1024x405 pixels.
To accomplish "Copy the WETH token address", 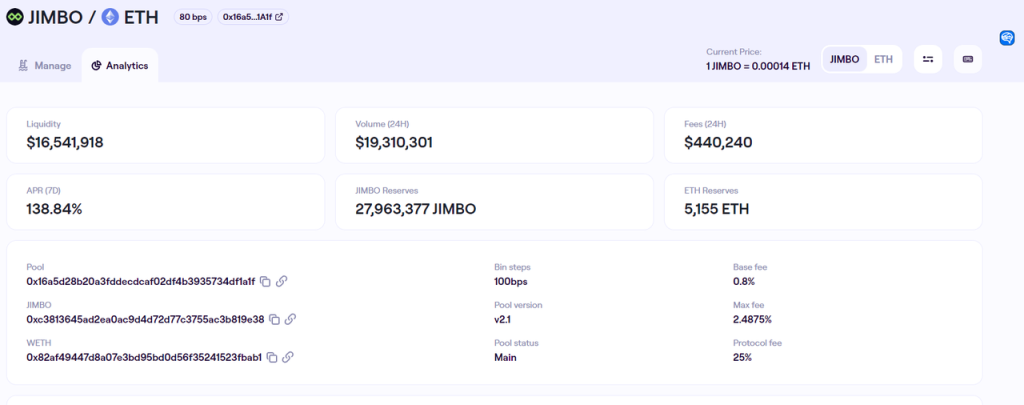I will [x=271, y=357].
